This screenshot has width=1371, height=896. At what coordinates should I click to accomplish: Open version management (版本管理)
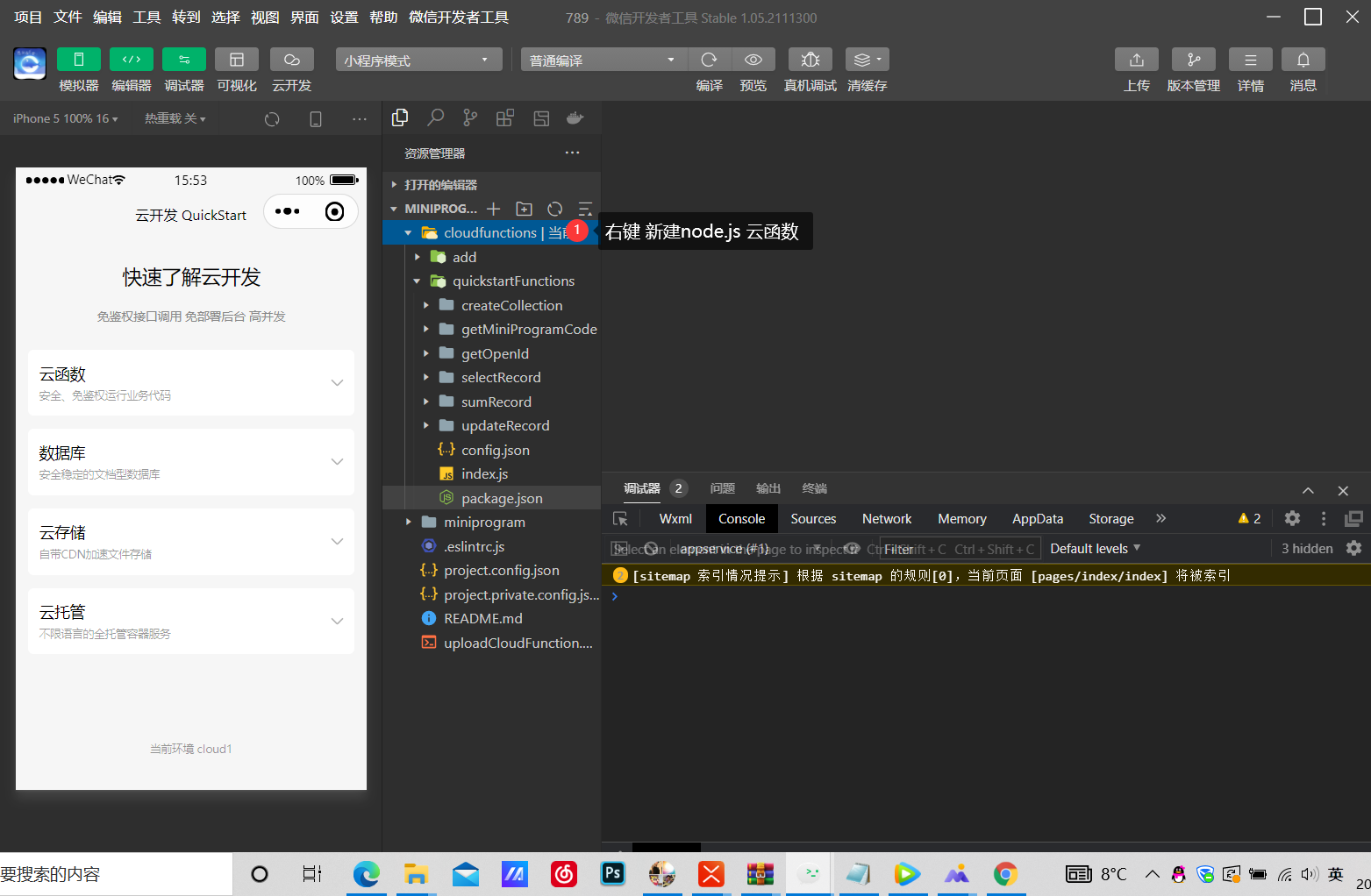[1194, 60]
